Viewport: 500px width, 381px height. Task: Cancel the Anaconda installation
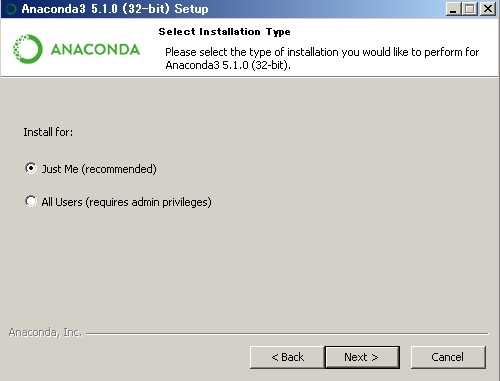pyautogui.click(x=448, y=357)
